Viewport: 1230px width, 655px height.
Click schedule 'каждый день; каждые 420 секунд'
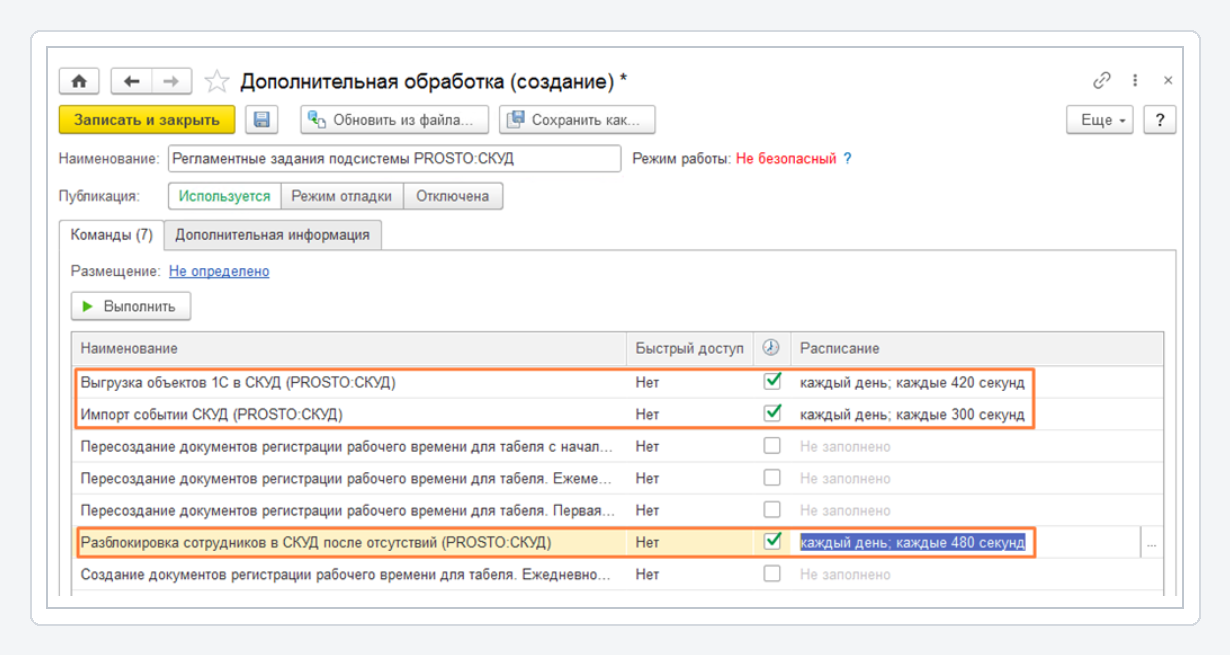[x=912, y=382]
